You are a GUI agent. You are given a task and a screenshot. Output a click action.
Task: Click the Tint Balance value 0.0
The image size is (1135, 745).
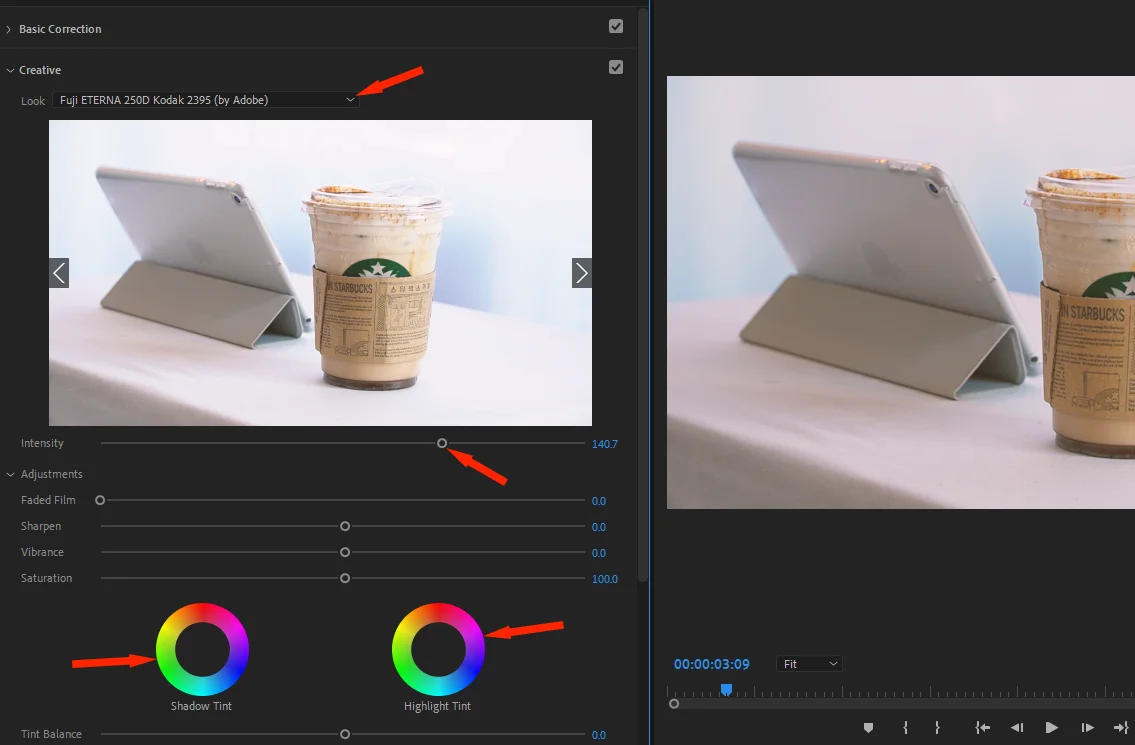(x=599, y=735)
